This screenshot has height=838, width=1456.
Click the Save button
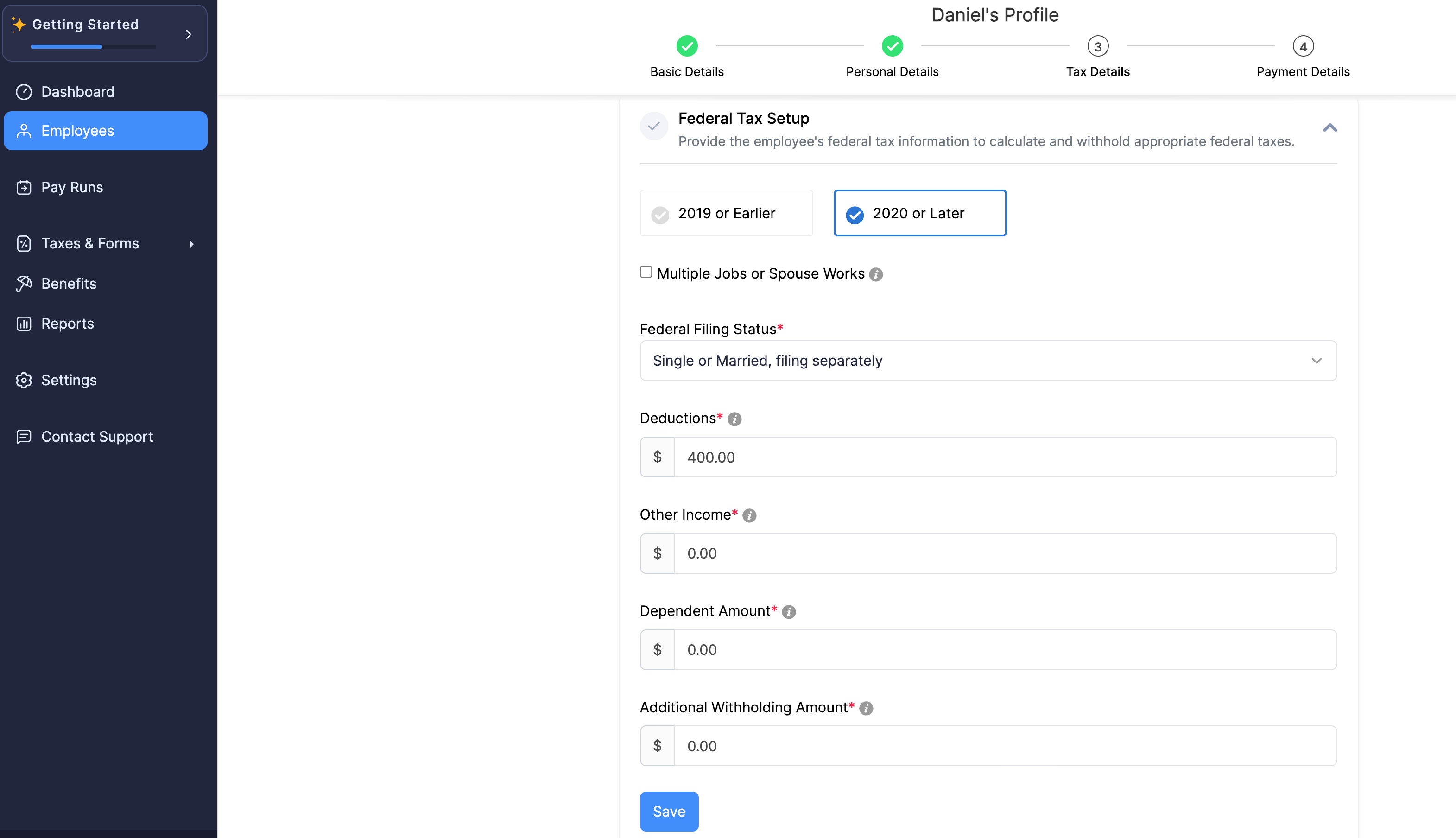pos(669,812)
